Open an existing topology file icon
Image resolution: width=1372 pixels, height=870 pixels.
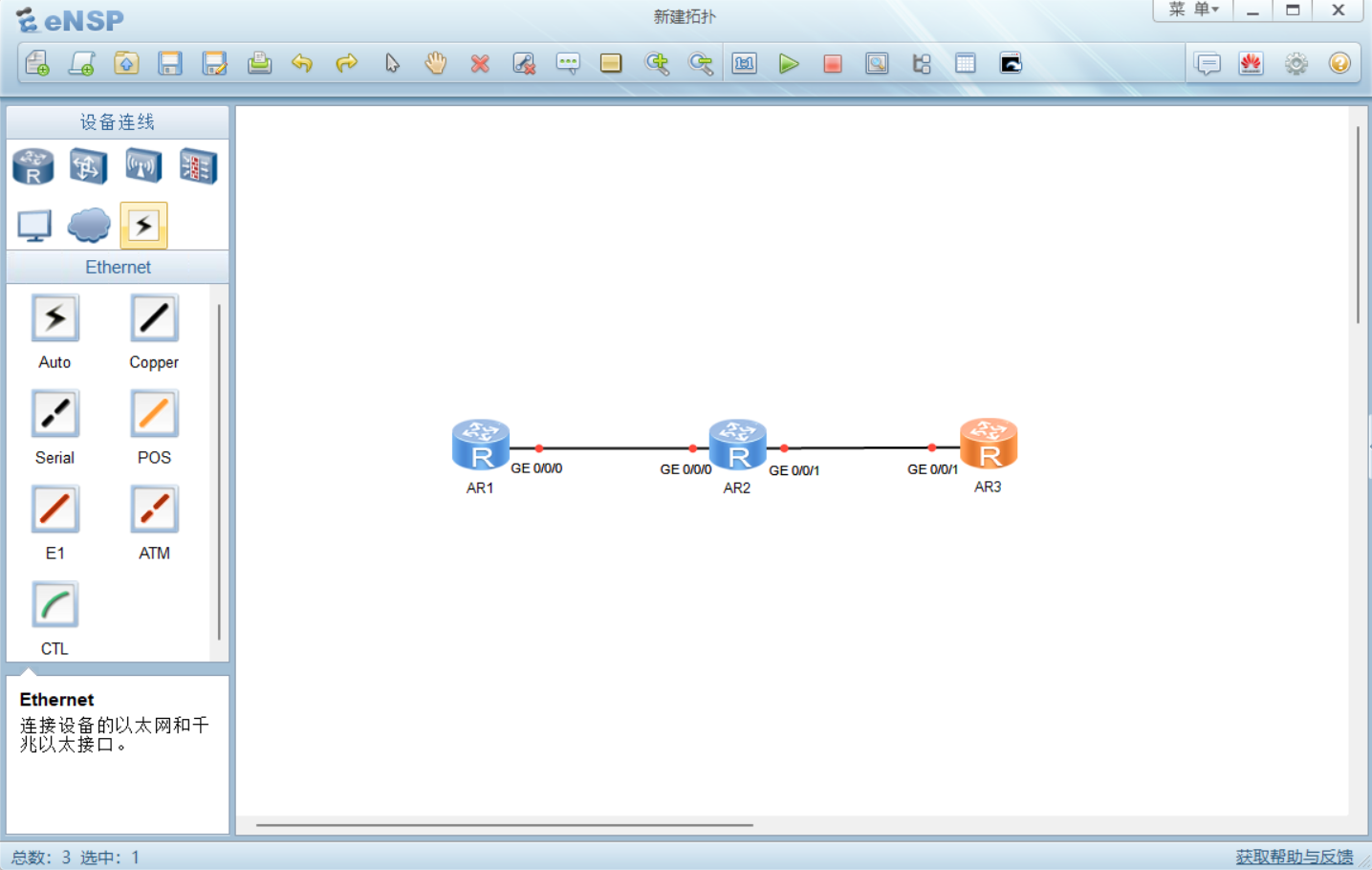tap(126, 64)
